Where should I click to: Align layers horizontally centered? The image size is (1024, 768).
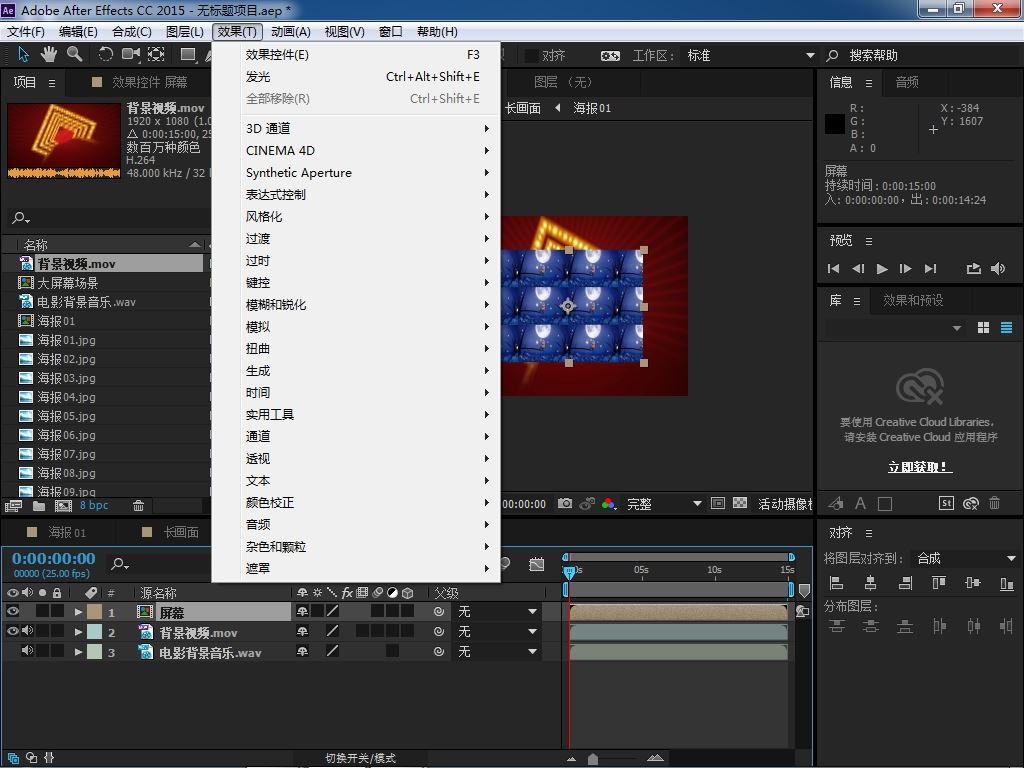pyautogui.click(x=871, y=583)
